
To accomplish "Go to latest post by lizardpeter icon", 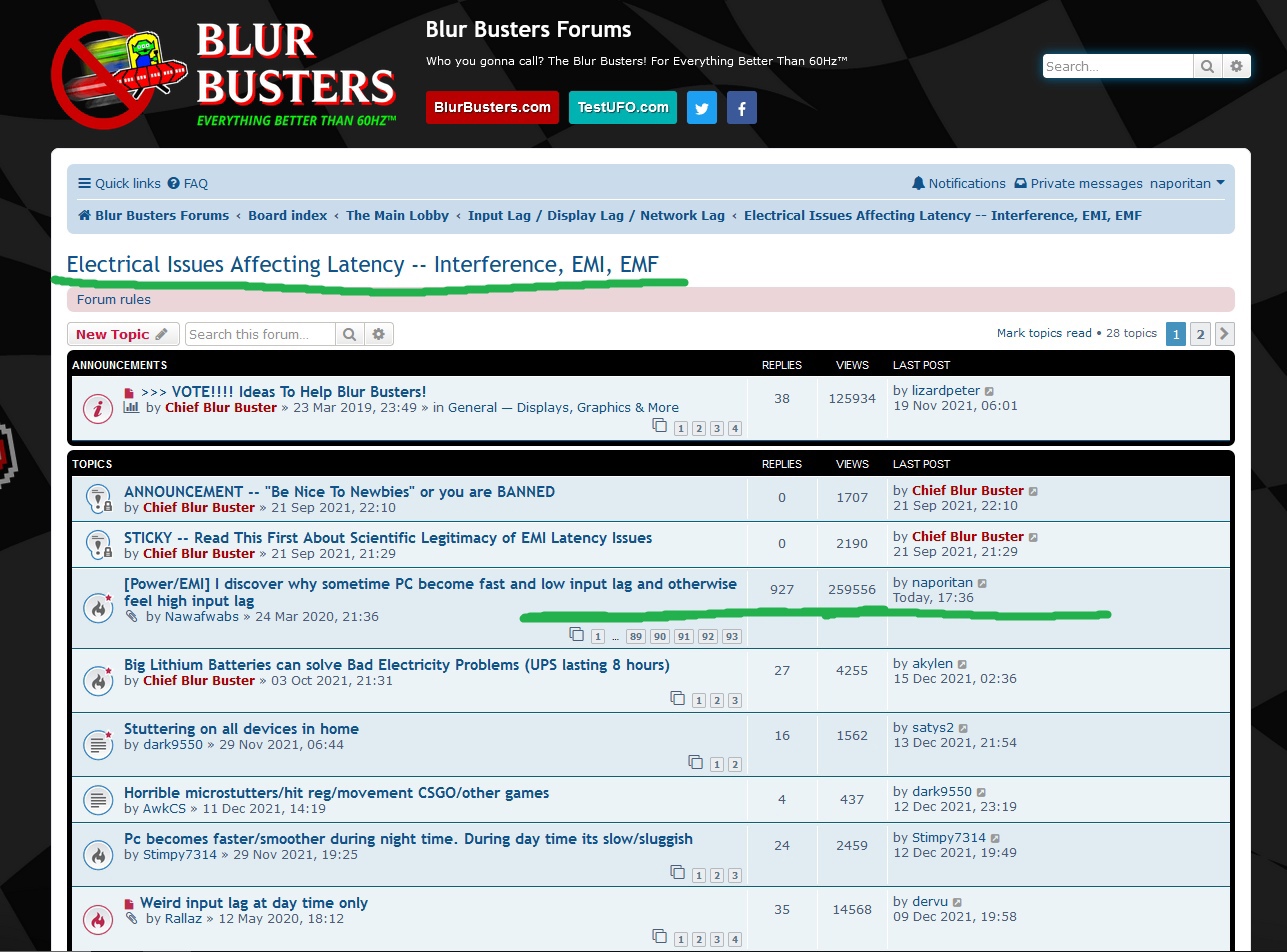I will [990, 391].
